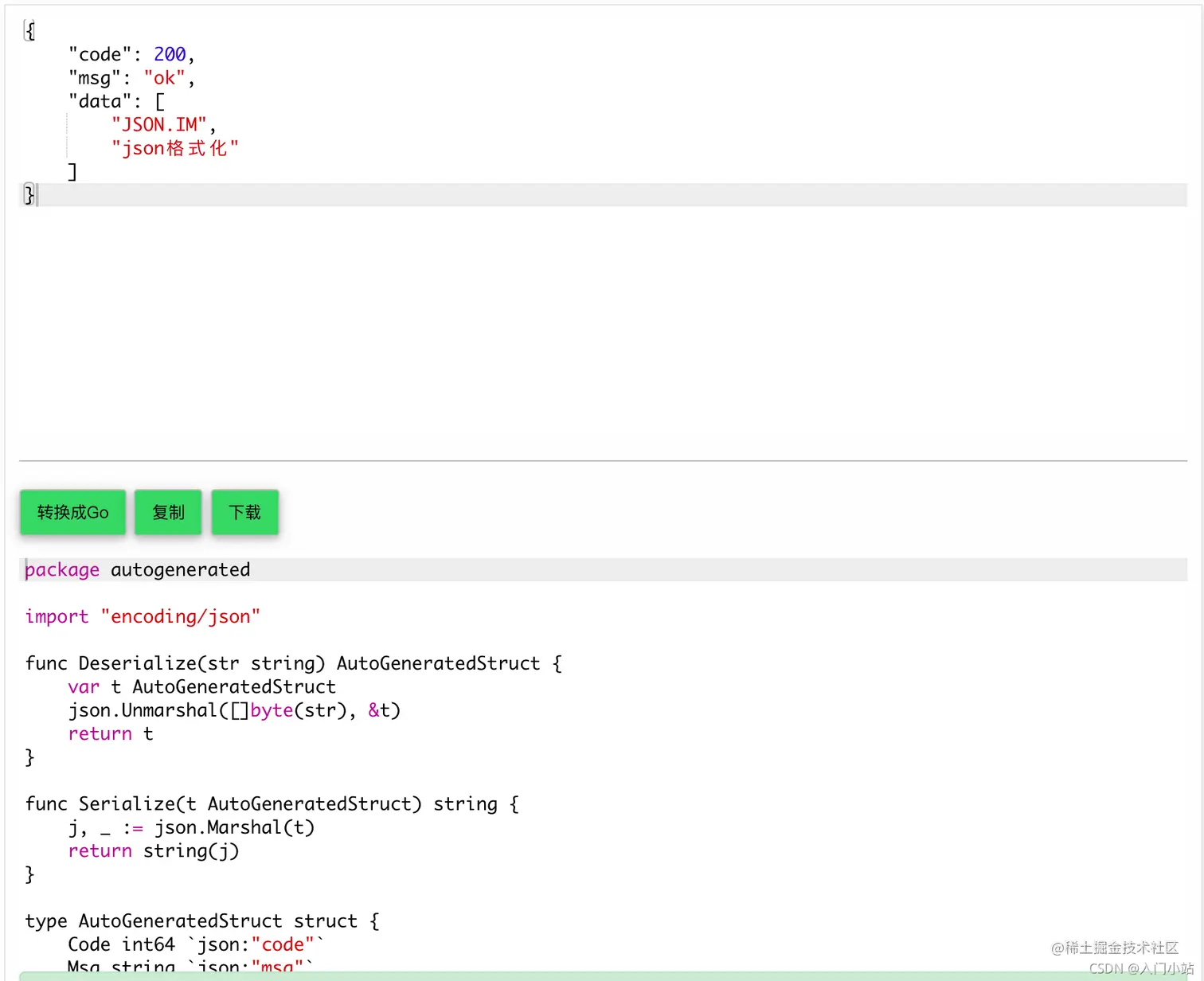1204x981 pixels.
Task: Click the Deserialize function name
Action: point(138,662)
